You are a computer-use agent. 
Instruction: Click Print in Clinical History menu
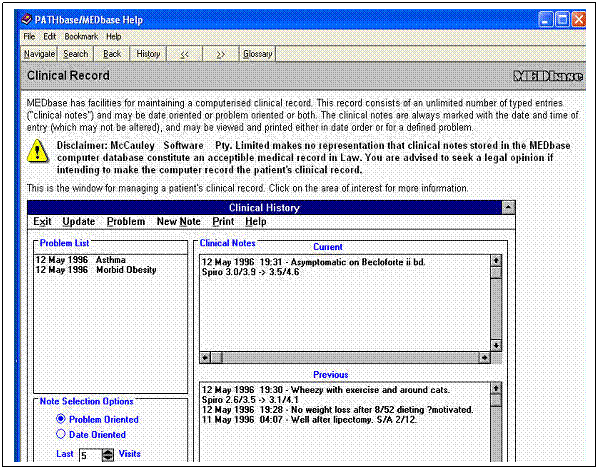point(223,222)
